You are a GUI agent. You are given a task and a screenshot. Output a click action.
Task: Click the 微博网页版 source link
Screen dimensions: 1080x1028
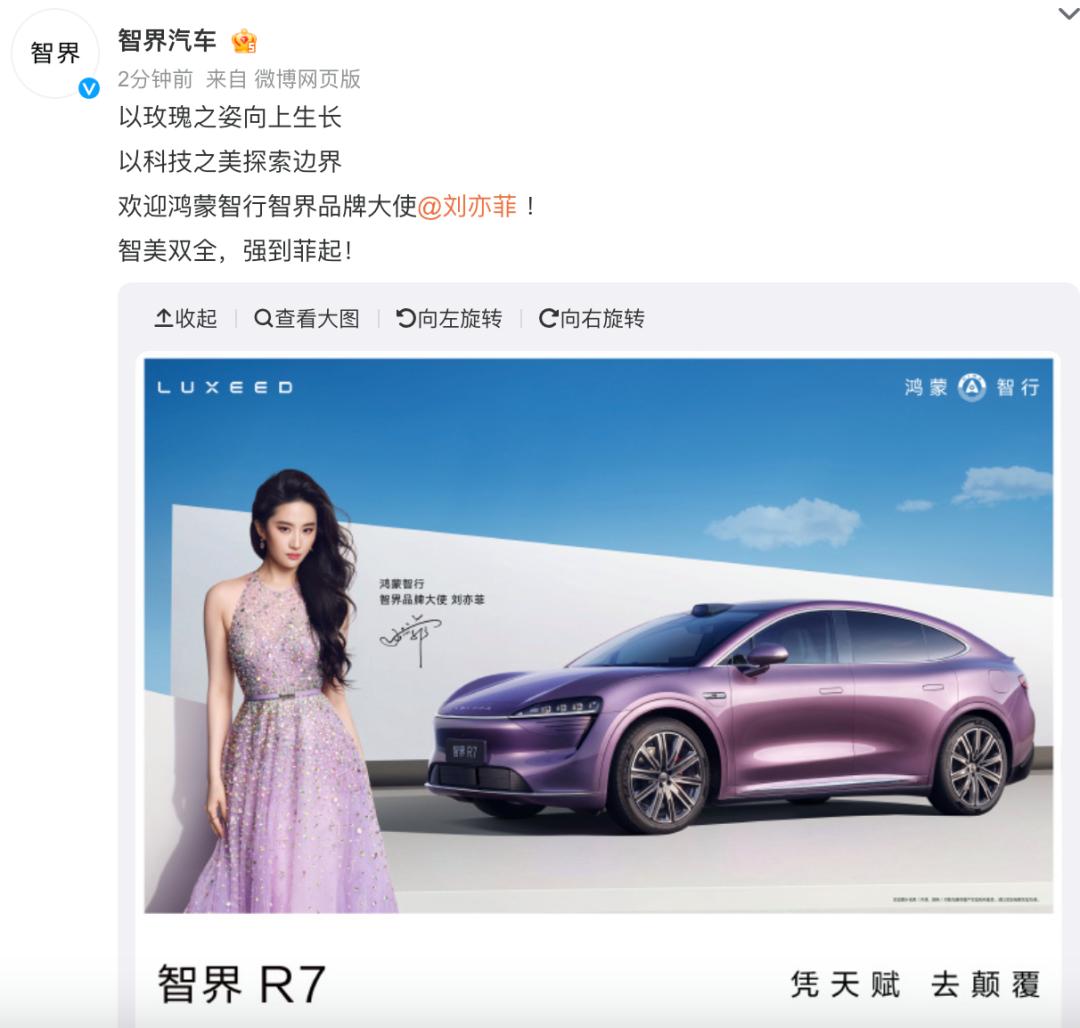coord(307,79)
